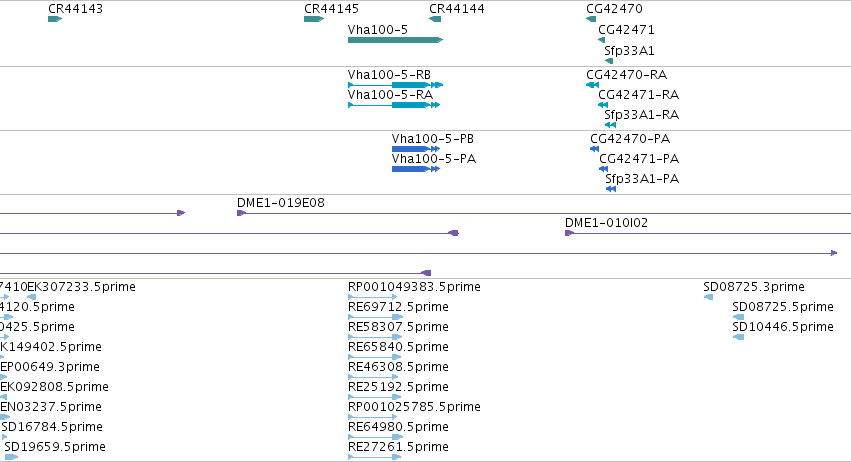The height and width of the screenshot is (462, 851).
Task: Select the RE27261.5prime EST label
Action: coord(398,447)
